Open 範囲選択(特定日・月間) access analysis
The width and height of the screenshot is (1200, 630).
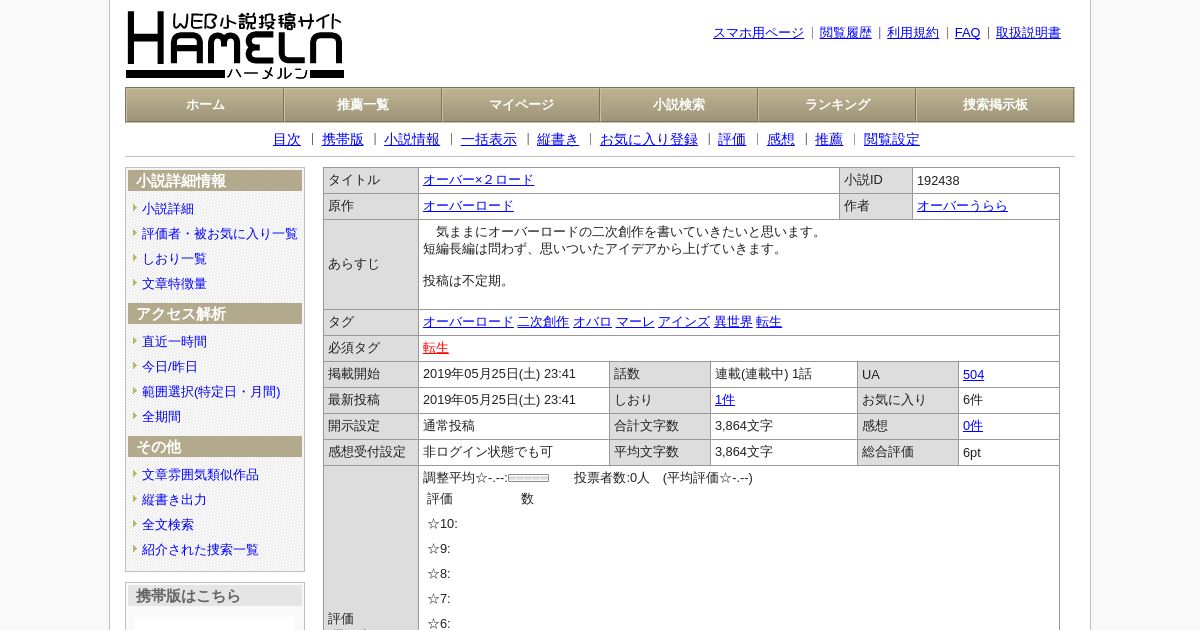coord(211,392)
